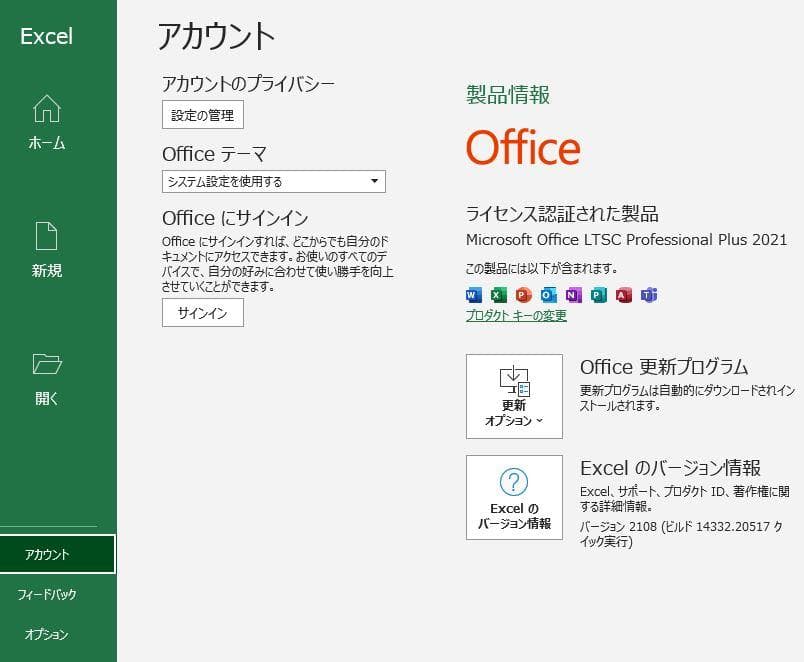Open オプション from the sidebar
The width and height of the screenshot is (804, 662).
click(46, 633)
